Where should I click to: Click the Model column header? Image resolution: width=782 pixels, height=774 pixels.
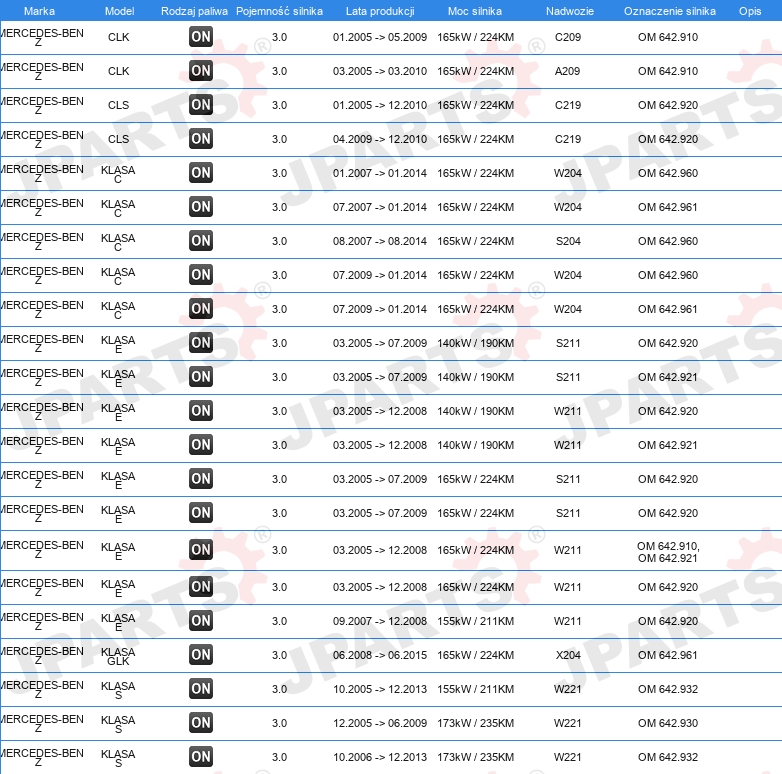[120, 11]
